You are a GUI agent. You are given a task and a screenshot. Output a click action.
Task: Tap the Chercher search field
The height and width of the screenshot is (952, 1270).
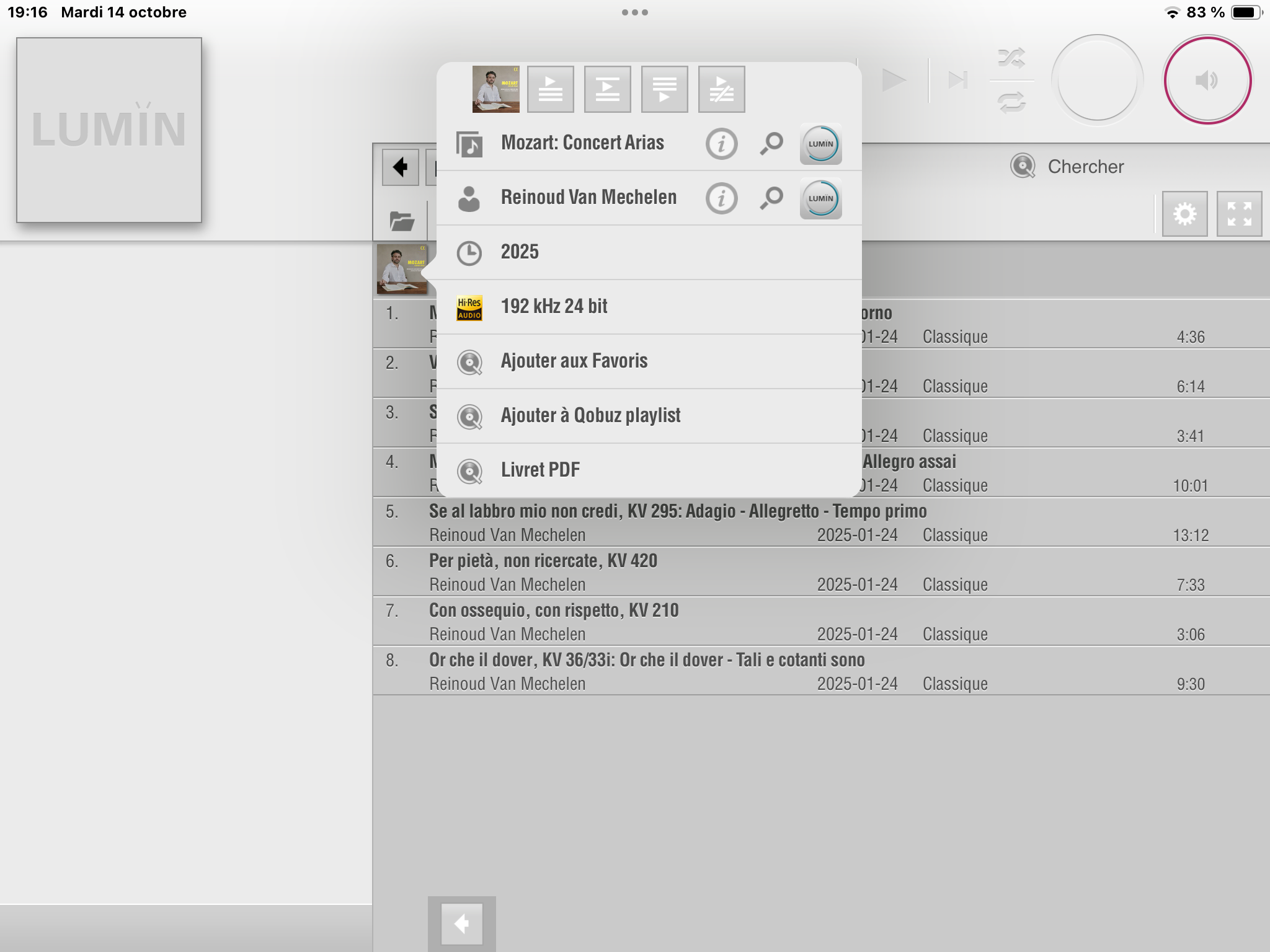[1085, 166]
